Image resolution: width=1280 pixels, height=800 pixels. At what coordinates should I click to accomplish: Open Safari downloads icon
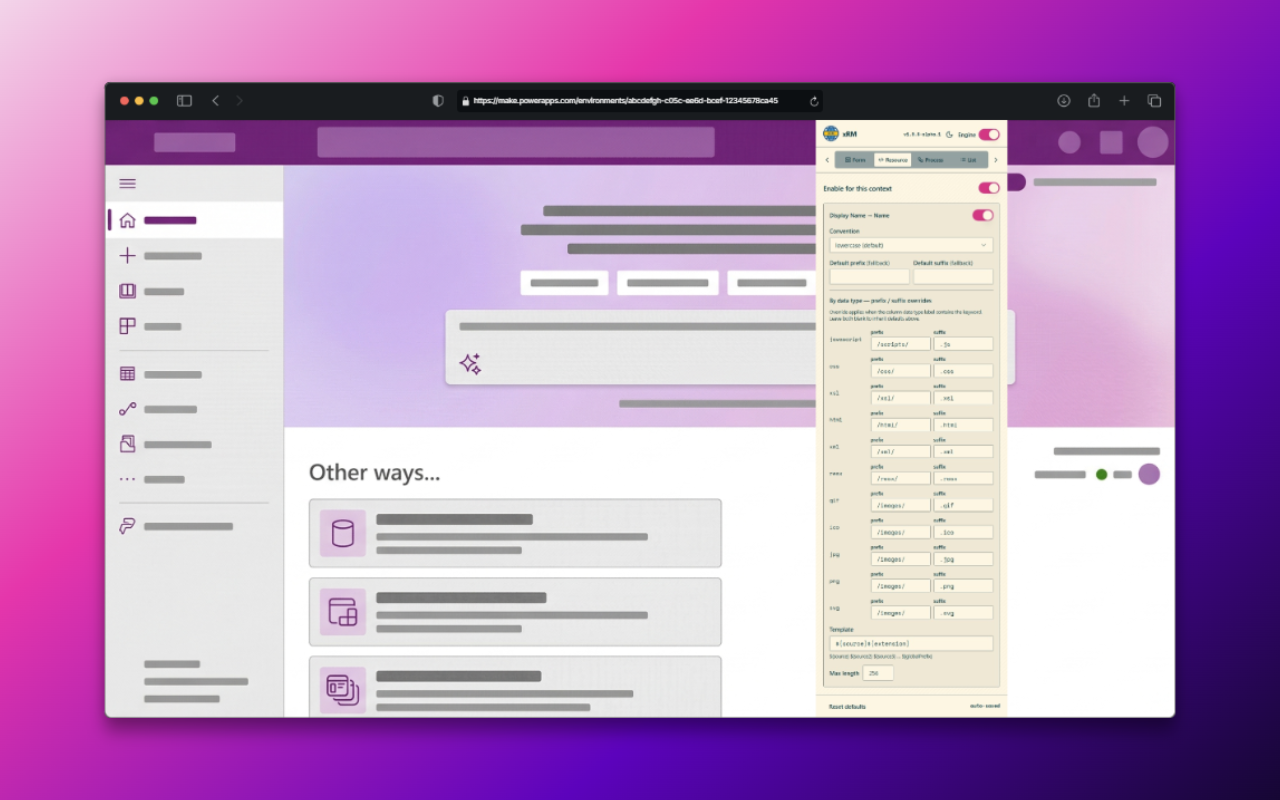tap(1064, 101)
